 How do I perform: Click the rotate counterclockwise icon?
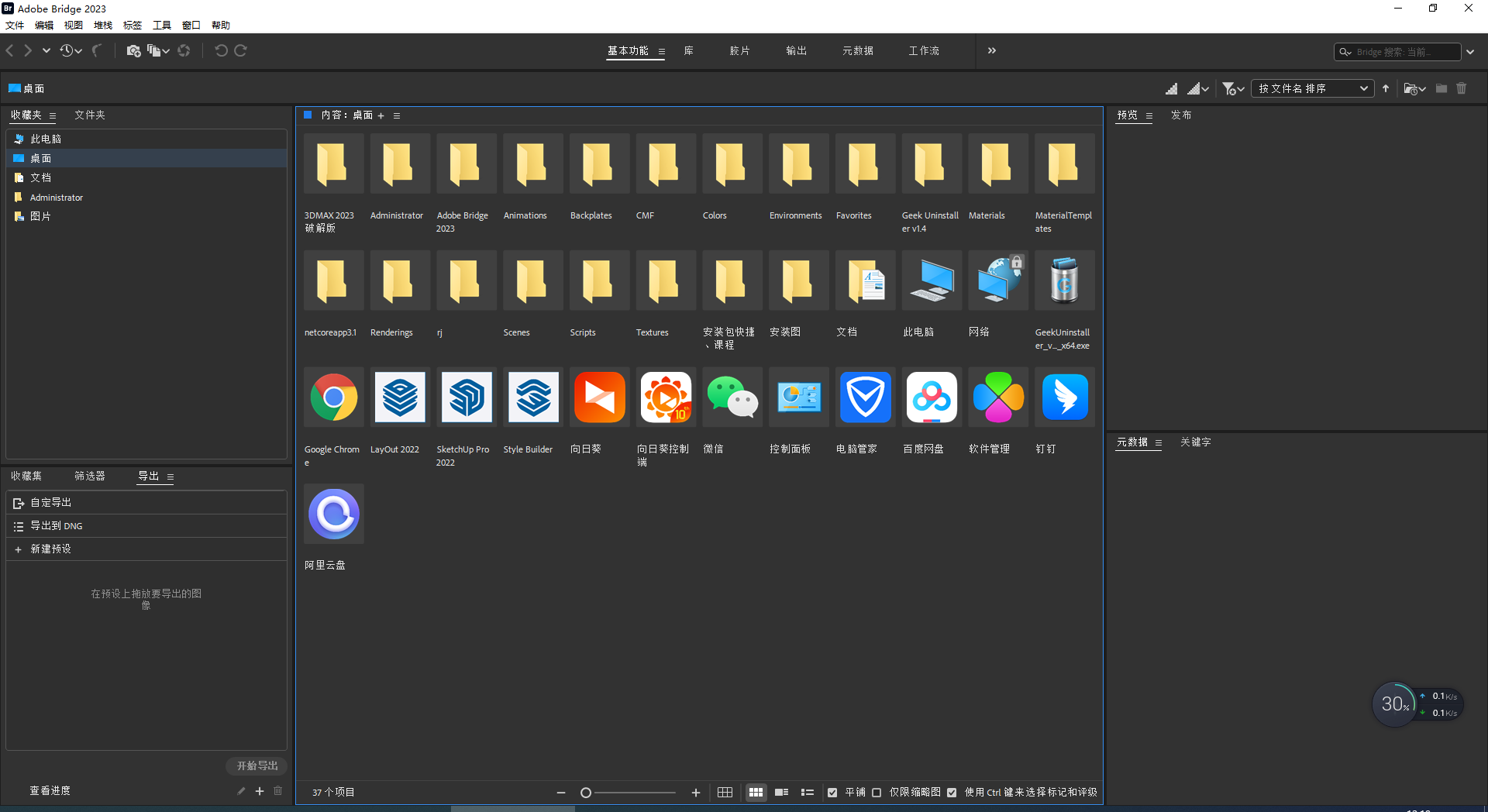click(222, 50)
